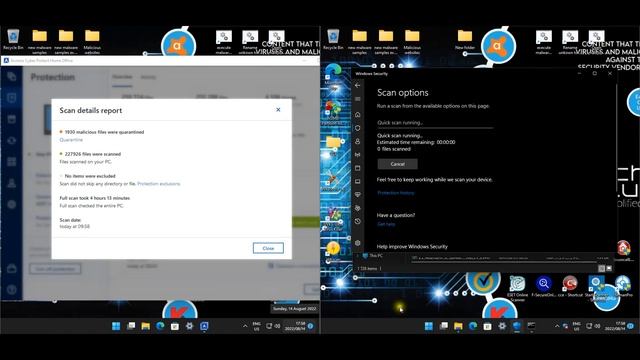Click the 'Sunday, 14 August 2022' date tooltip
The image size is (640, 360).
295,309
